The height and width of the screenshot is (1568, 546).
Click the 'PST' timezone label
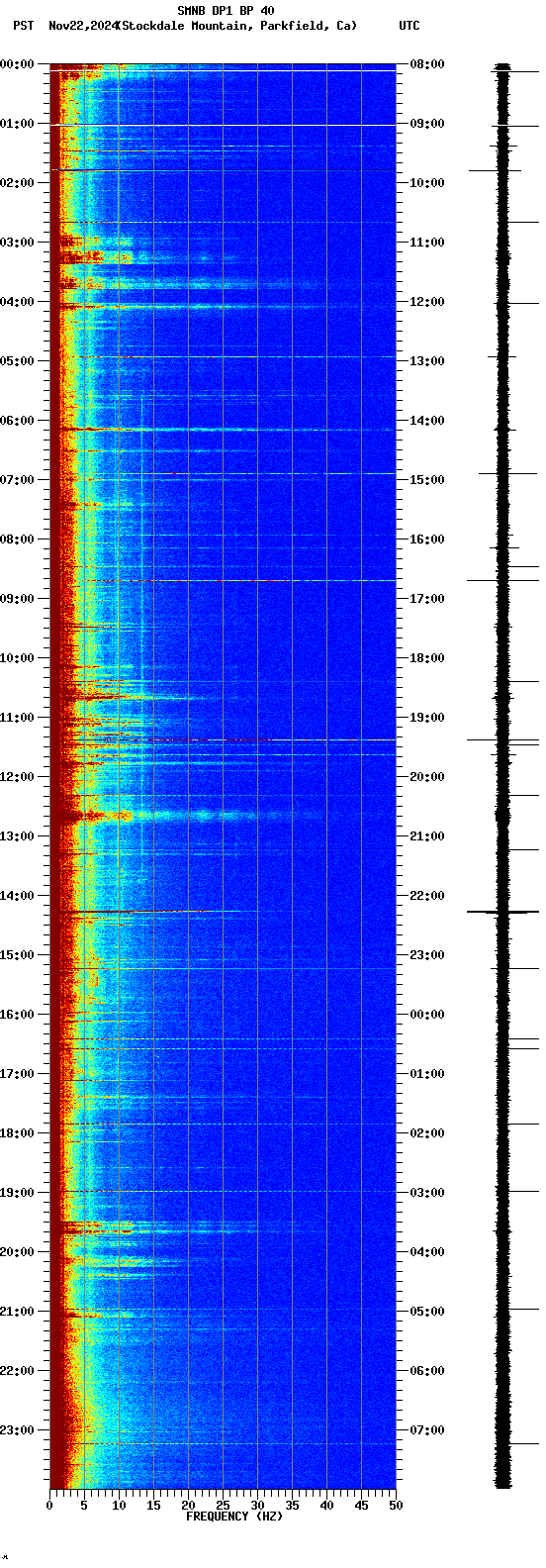[x=23, y=26]
